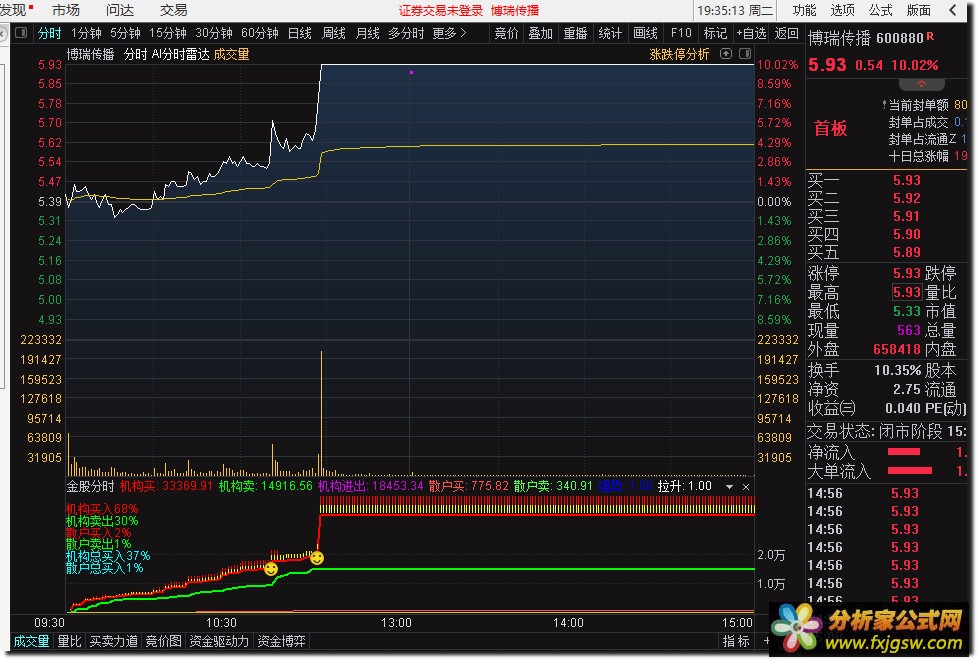Open the 功能 menu
This screenshot has width=979, height=660.
coord(804,10)
